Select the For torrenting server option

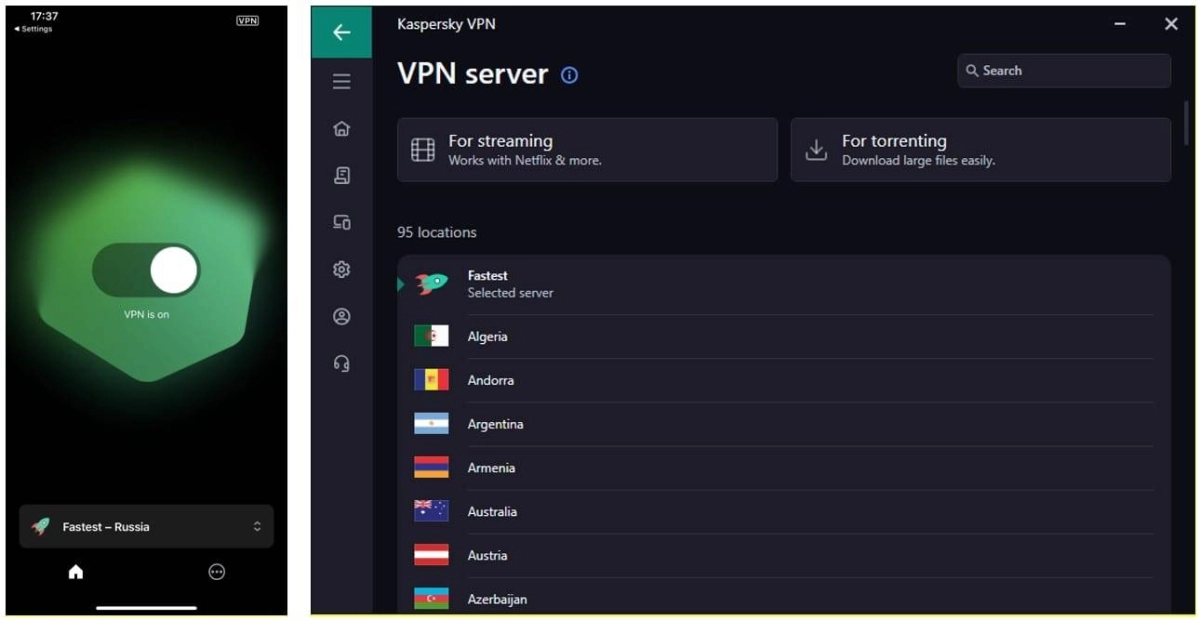(980, 150)
